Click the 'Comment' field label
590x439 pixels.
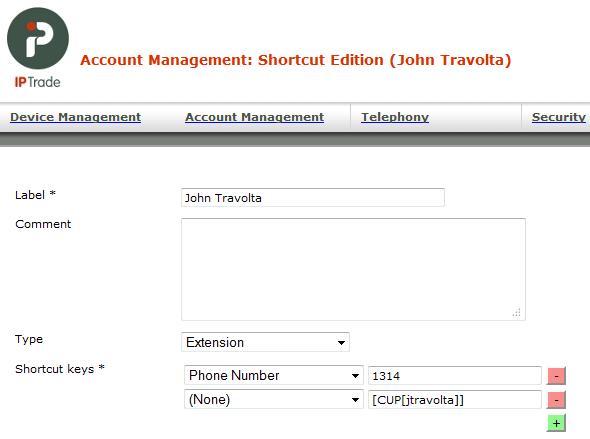pyautogui.click(x=43, y=224)
